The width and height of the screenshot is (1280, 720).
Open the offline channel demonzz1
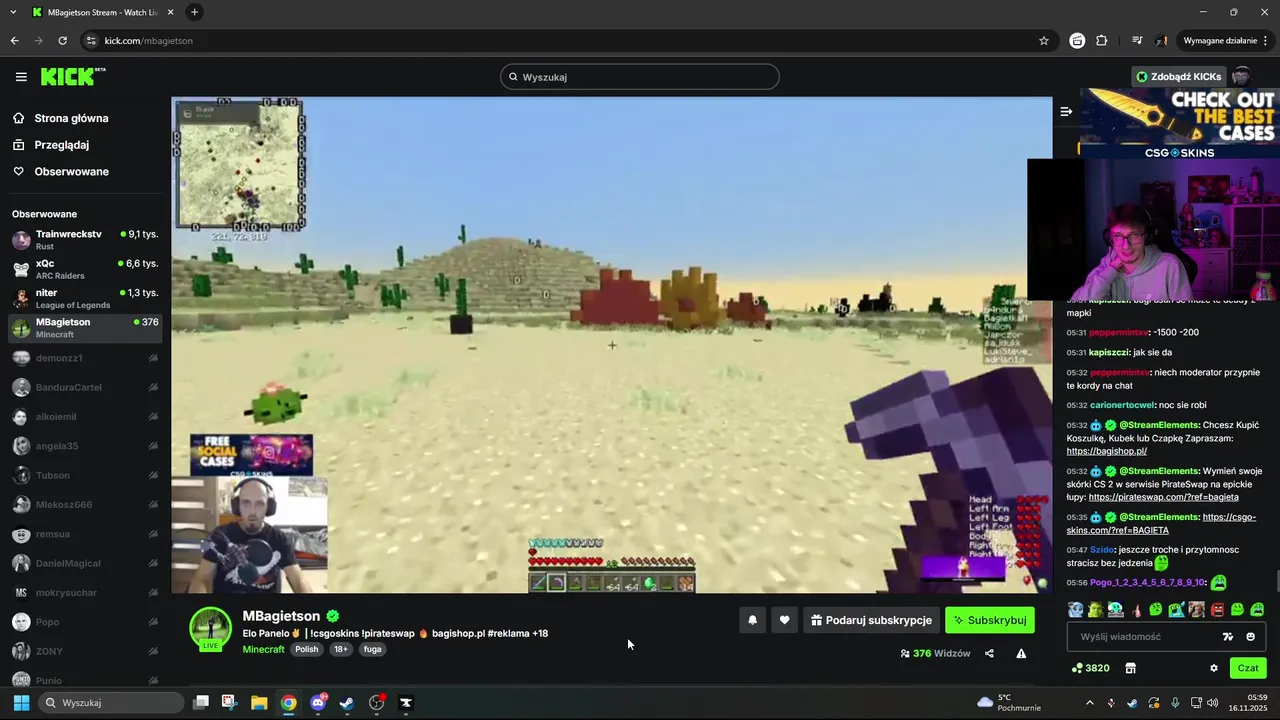(x=85, y=358)
